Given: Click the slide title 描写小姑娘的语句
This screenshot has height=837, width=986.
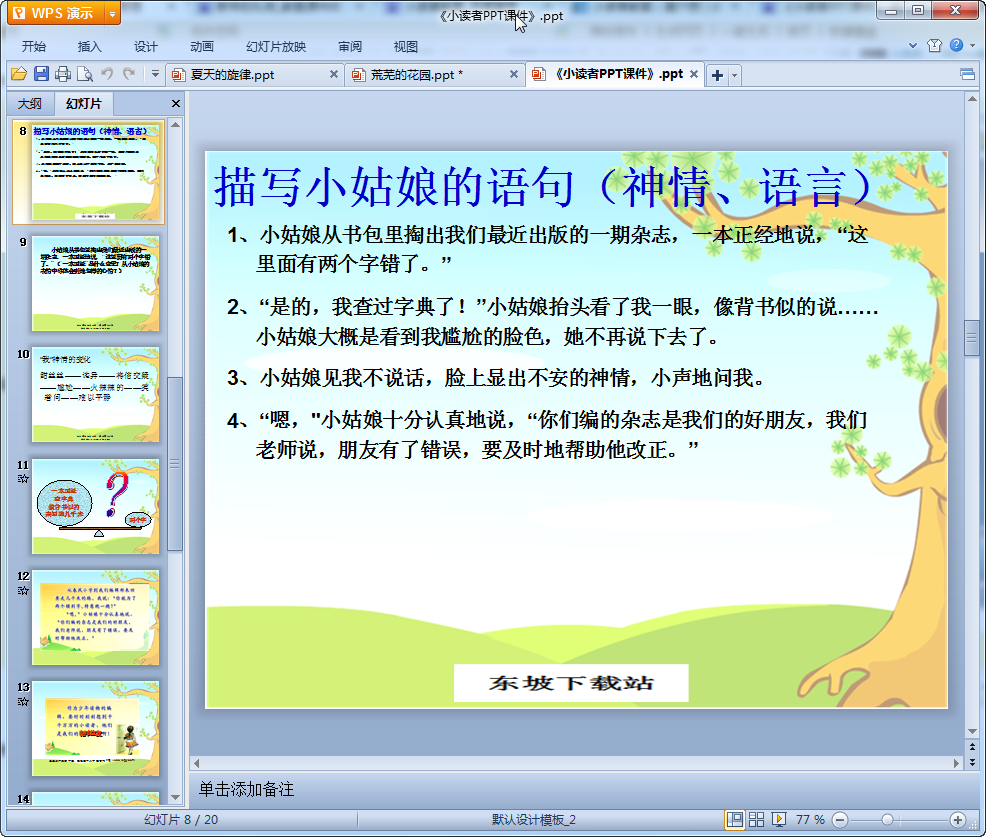Looking at the screenshot, I should pos(545,187).
